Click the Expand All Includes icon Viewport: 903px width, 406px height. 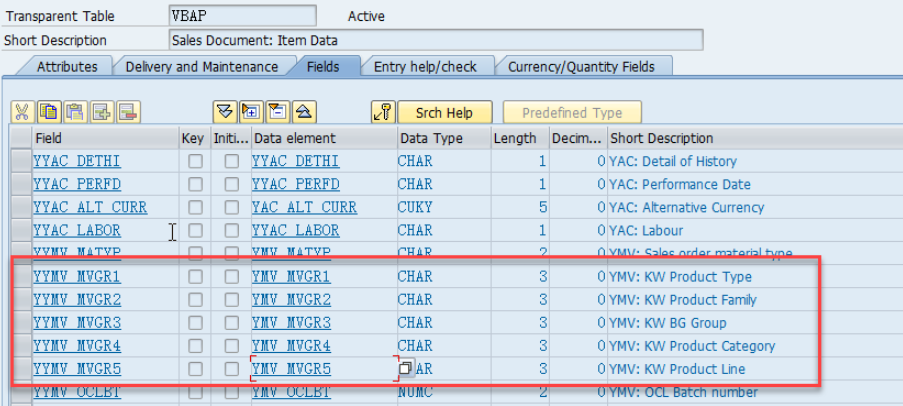click(x=225, y=112)
